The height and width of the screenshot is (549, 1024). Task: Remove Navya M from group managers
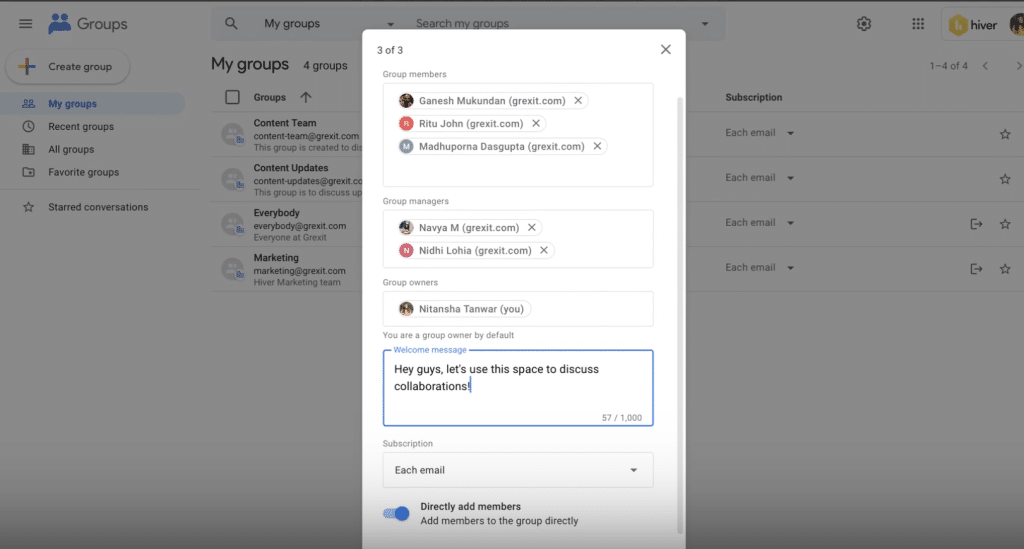532,228
